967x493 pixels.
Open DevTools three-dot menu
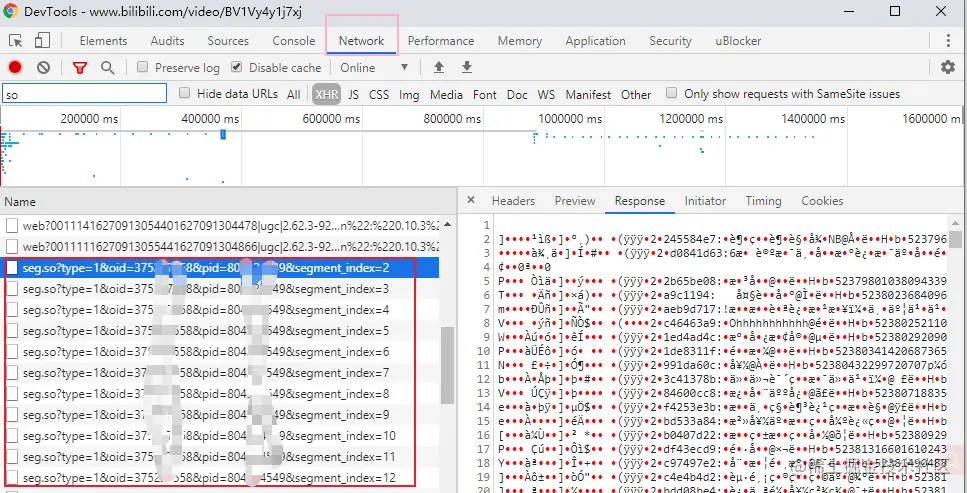pos(948,41)
